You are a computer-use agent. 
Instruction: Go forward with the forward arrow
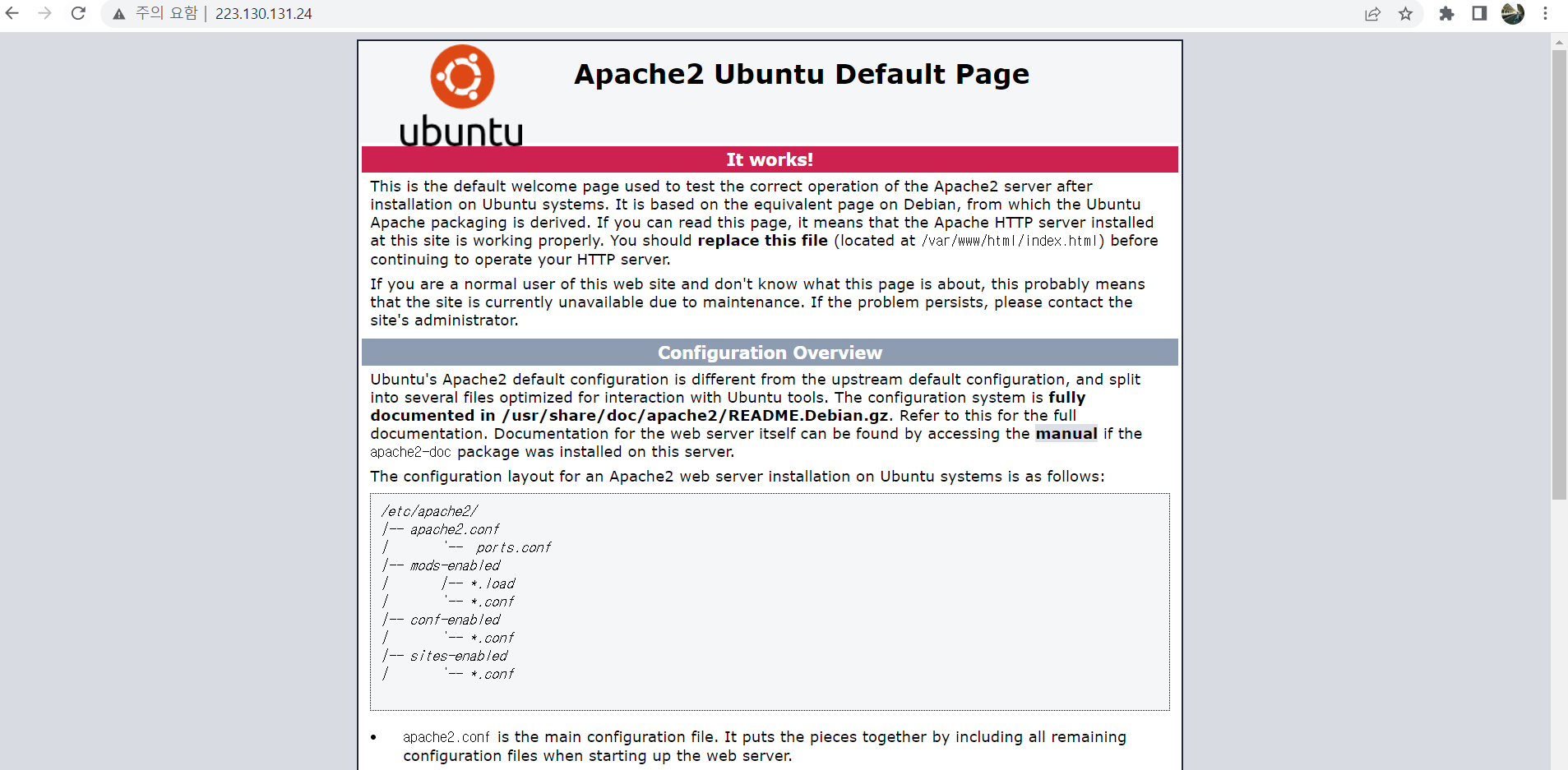pyautogui.click(x=45, y=13)
